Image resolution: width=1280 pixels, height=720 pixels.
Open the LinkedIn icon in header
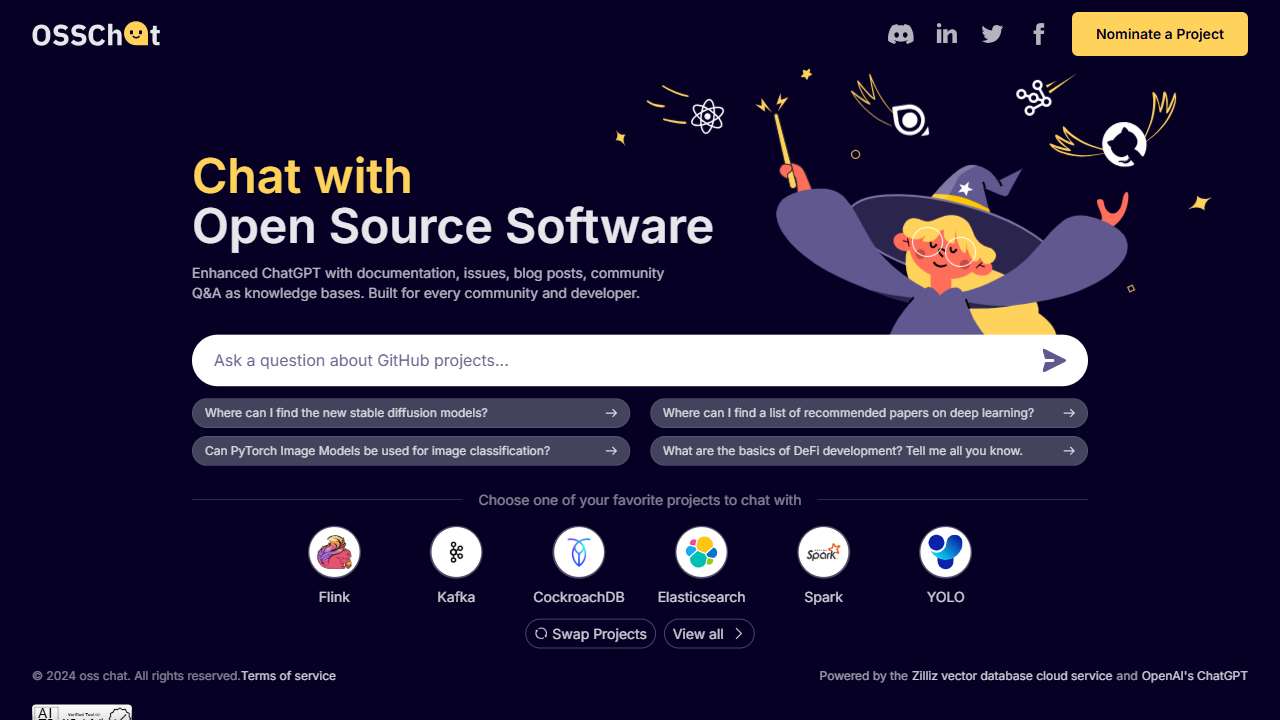pyautogui.click(x=946, y=34)
